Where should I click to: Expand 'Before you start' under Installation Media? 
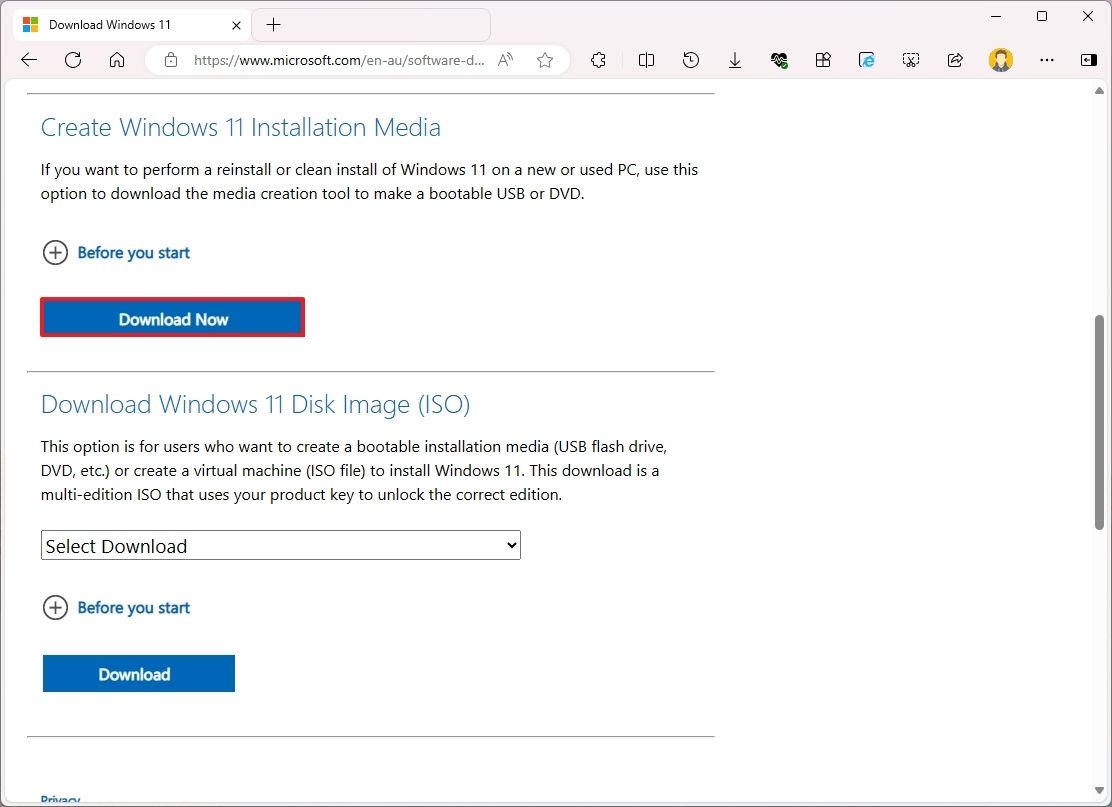pos(116,252)
